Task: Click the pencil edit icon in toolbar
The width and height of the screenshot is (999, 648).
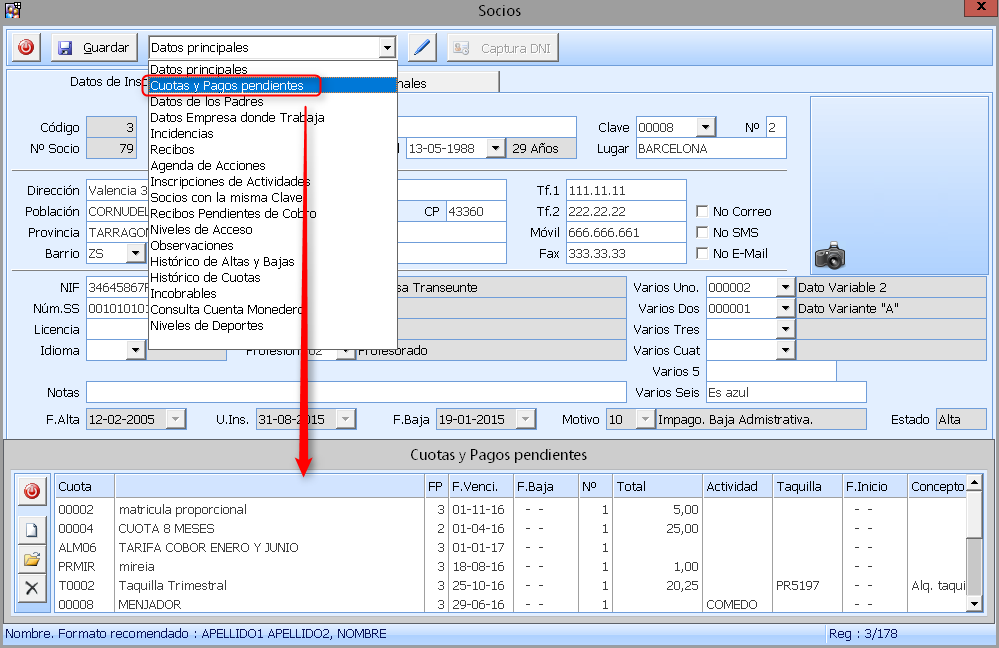Action: tap(421, 48)
